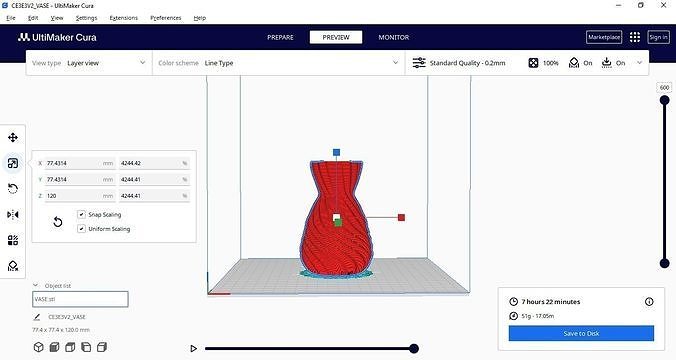Switch to the PREPARE stage
The image size is (676, 360).
(280, 38)
